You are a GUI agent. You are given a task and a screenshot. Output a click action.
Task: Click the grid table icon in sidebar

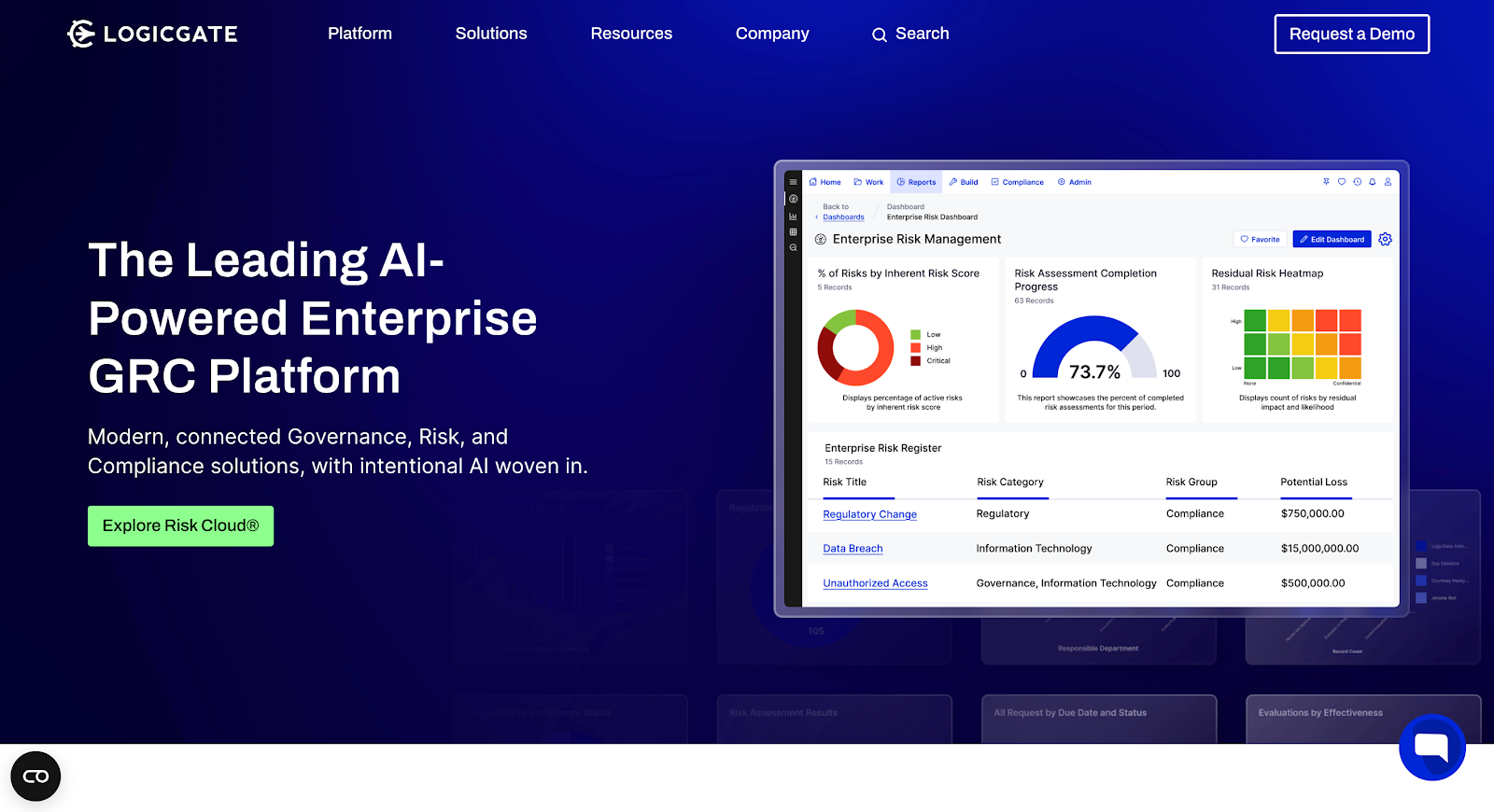pyautogui.click(x=793, y=231)
